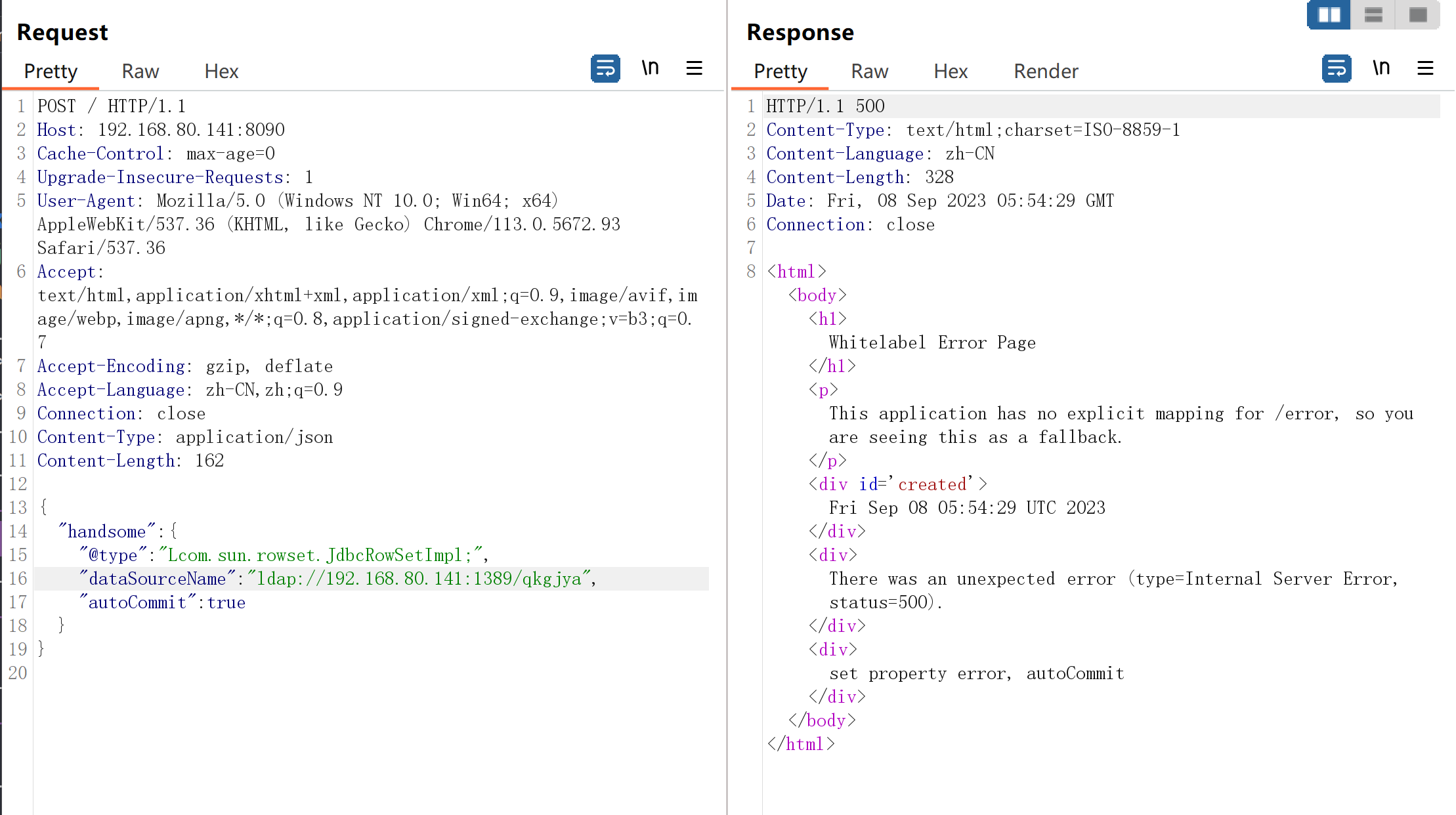Select combined single-pane layout view icon
This screenshot has height=815, width=1456.
click(x=1418, y=15)
